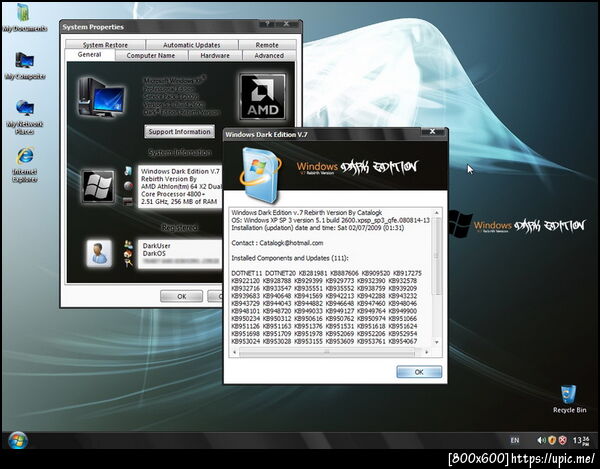
Task: Open the My Computer desktop icon
Action: click(25, 65)
